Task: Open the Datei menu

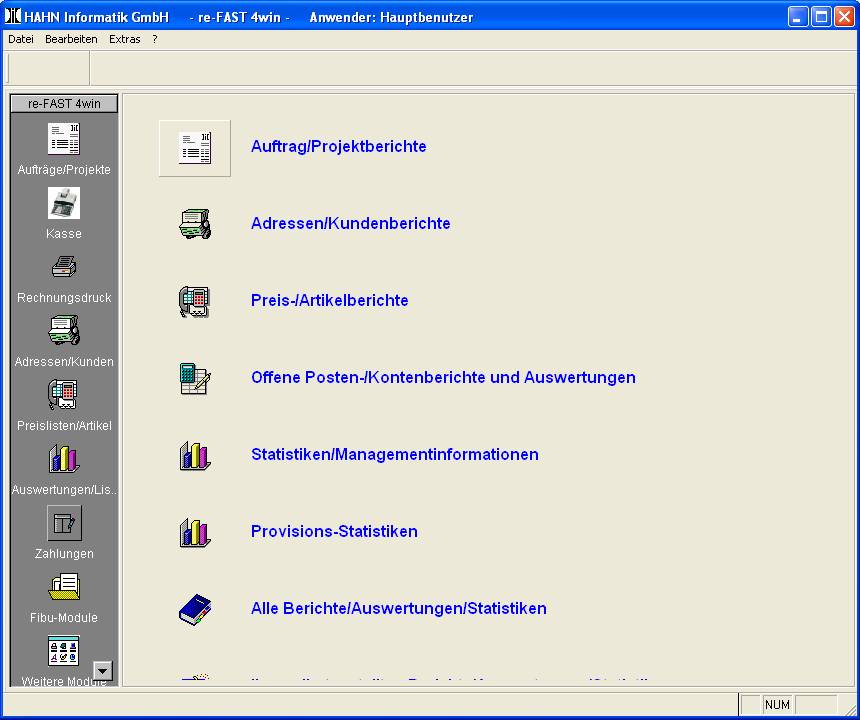Action: coord(21,39)
